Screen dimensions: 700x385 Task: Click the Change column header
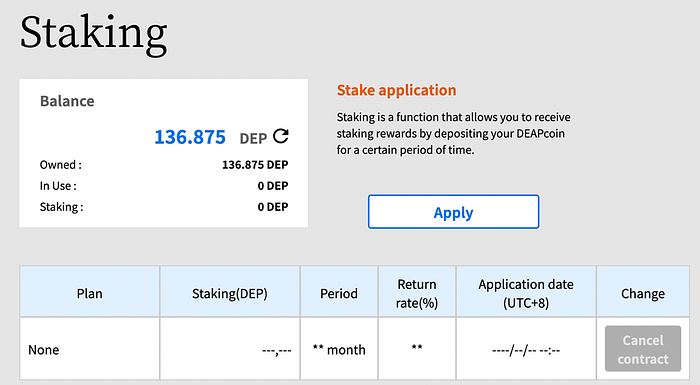coord(643,292)
